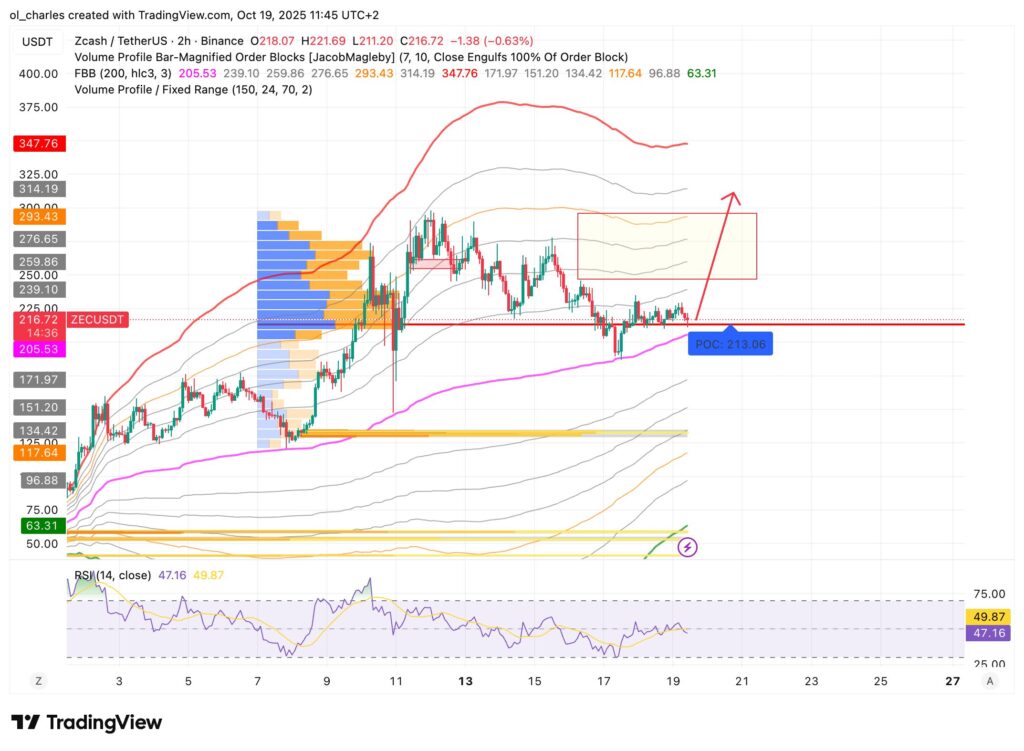
Task: Click the 27 date label on the time axis
Action: [x=950, y=681]
